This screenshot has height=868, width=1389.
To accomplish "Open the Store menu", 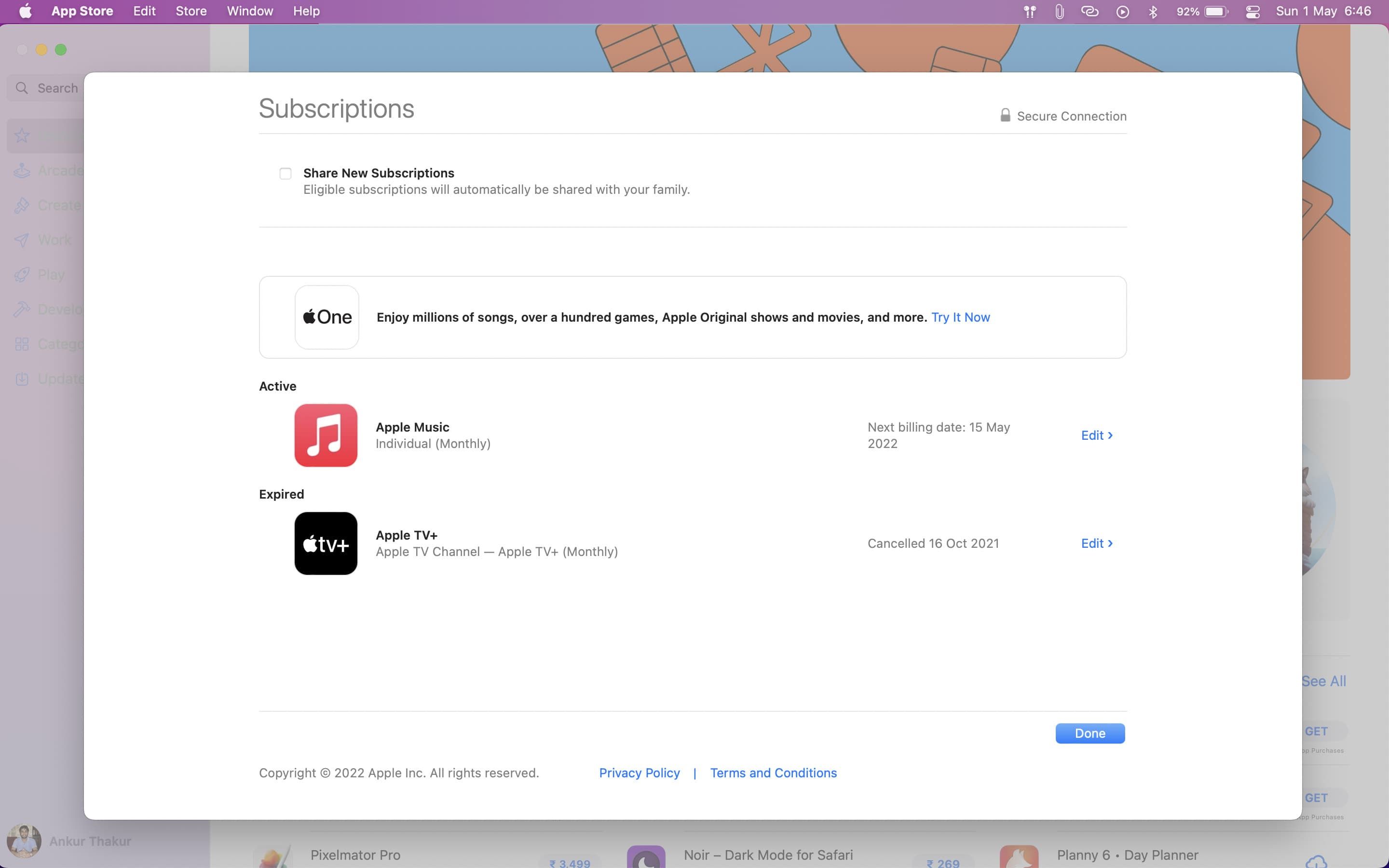I will pyautogui.click(x=191, y=11).
